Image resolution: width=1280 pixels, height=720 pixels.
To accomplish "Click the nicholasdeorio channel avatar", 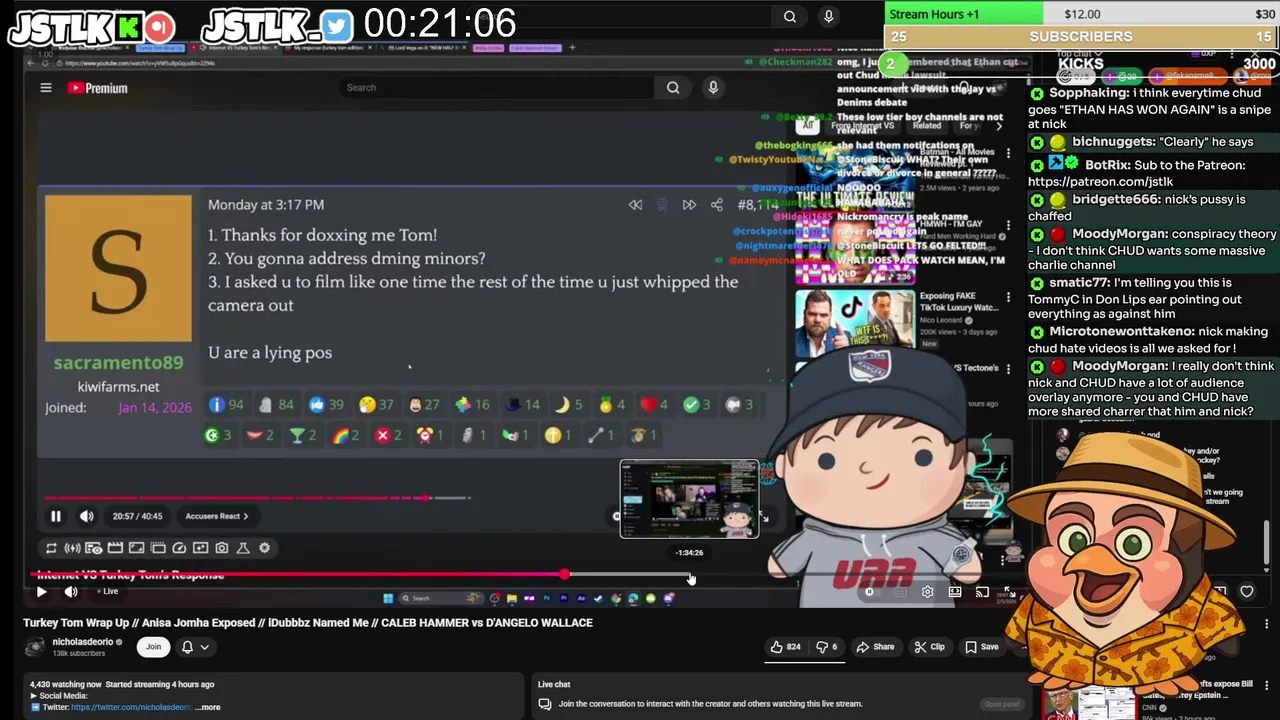I will tap(35, 647).
